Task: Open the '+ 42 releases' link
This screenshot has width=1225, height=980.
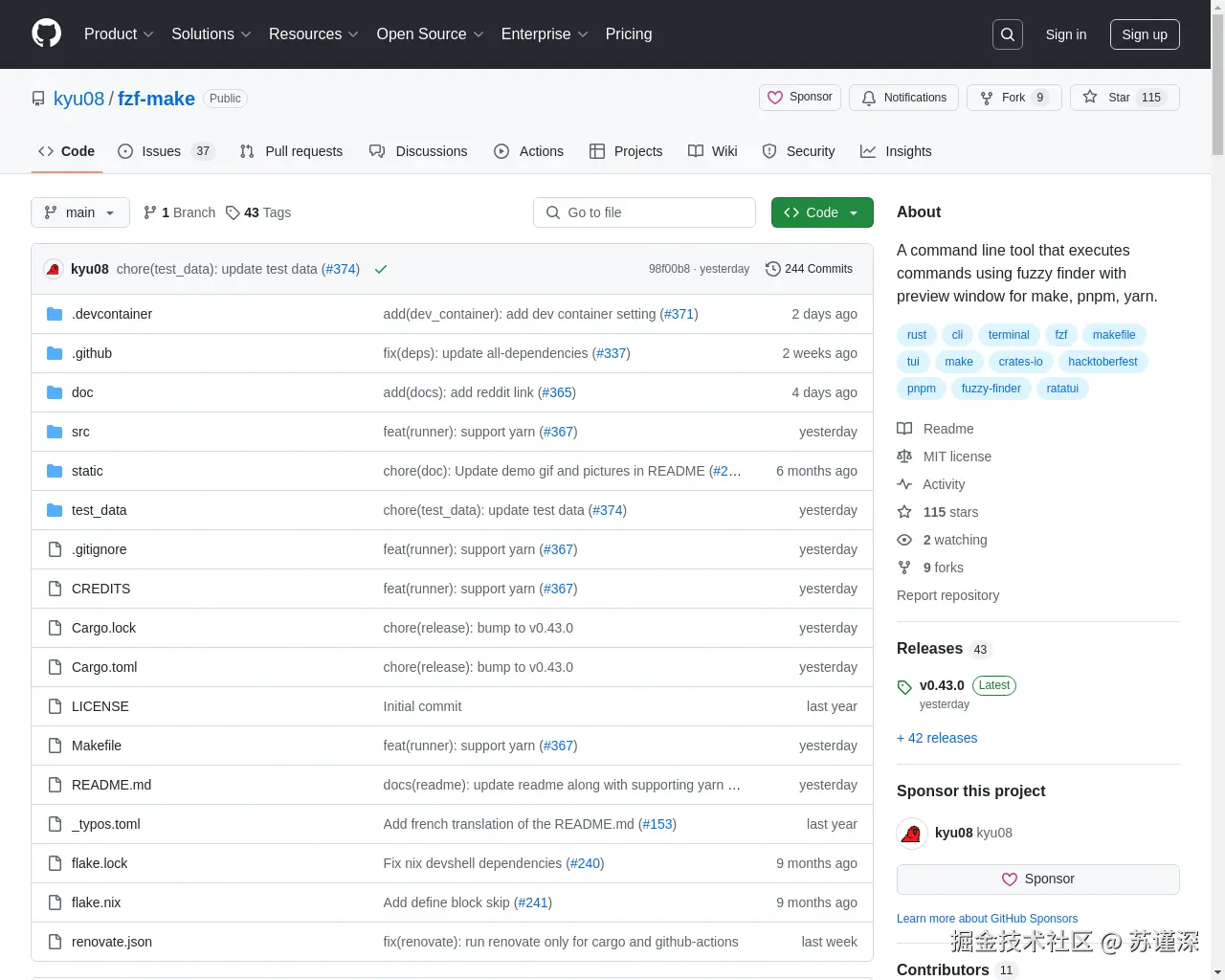Action: coord(937,738)
